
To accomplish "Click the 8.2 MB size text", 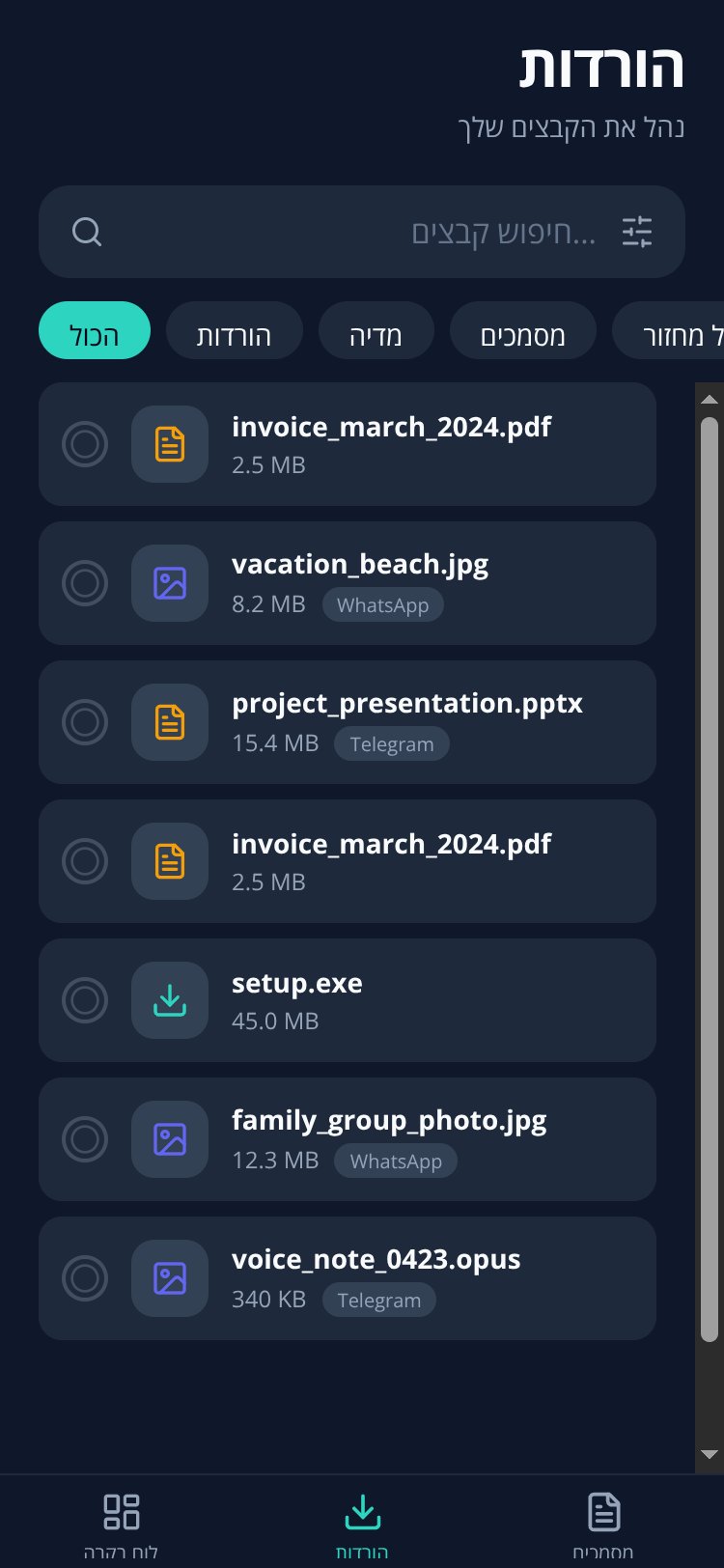I will tap(268, 603).
